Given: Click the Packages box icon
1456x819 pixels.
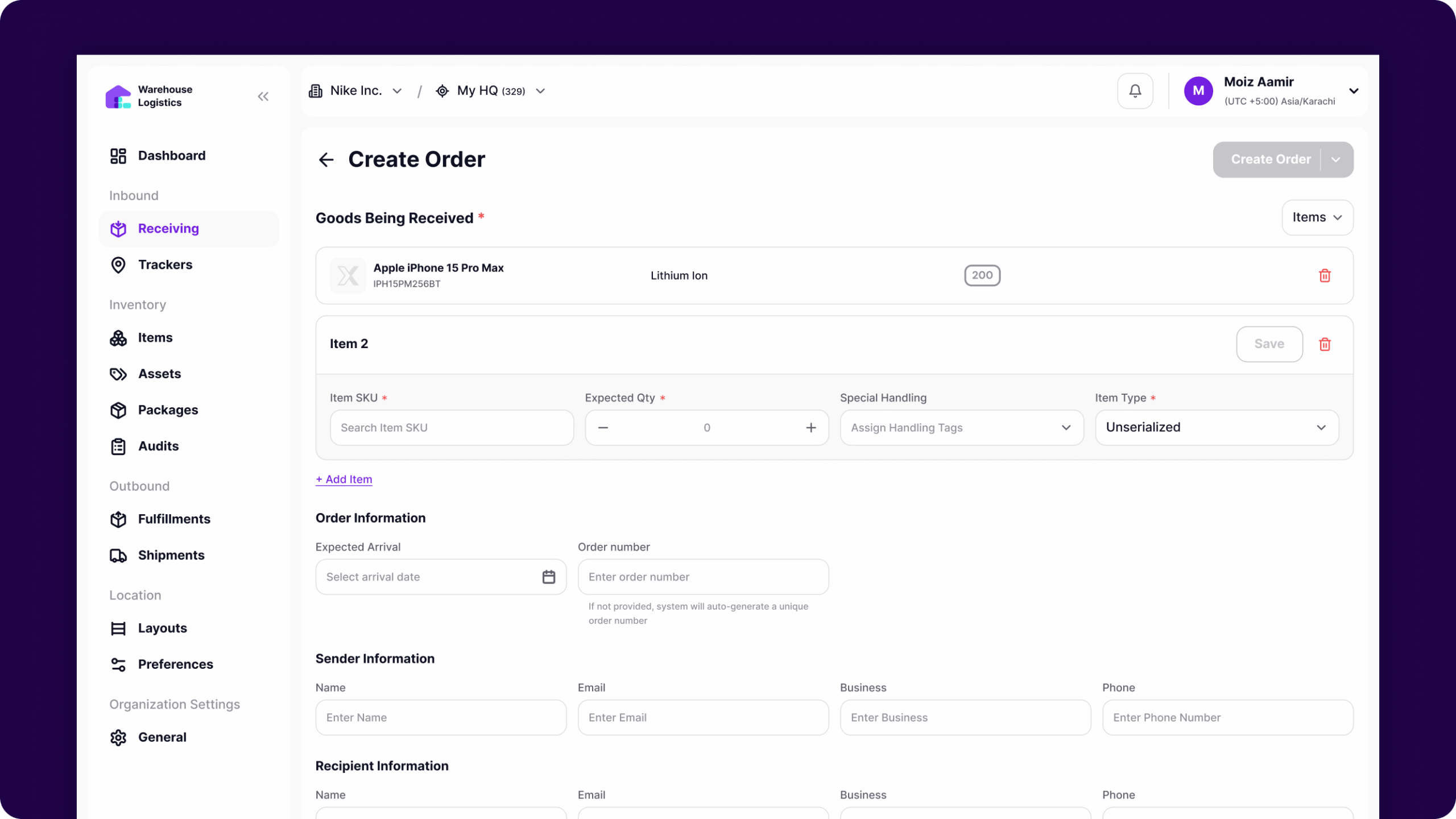Looking at the screenshot, I should (118, 411).
